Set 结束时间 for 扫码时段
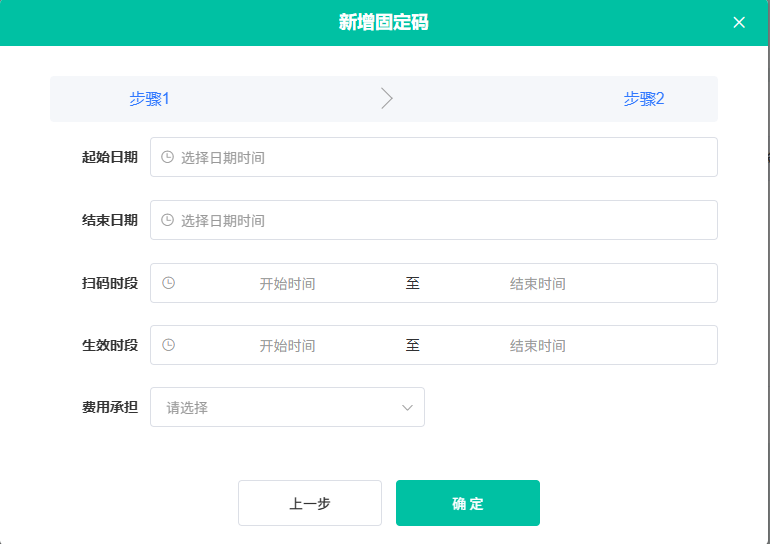This screenshot has width=770, height=544. click(x=538, y=283)
